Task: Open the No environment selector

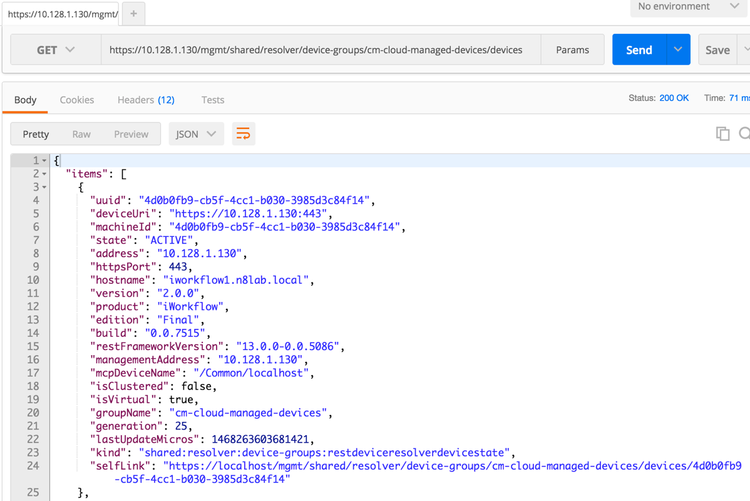Action: (x=690, y=7)
